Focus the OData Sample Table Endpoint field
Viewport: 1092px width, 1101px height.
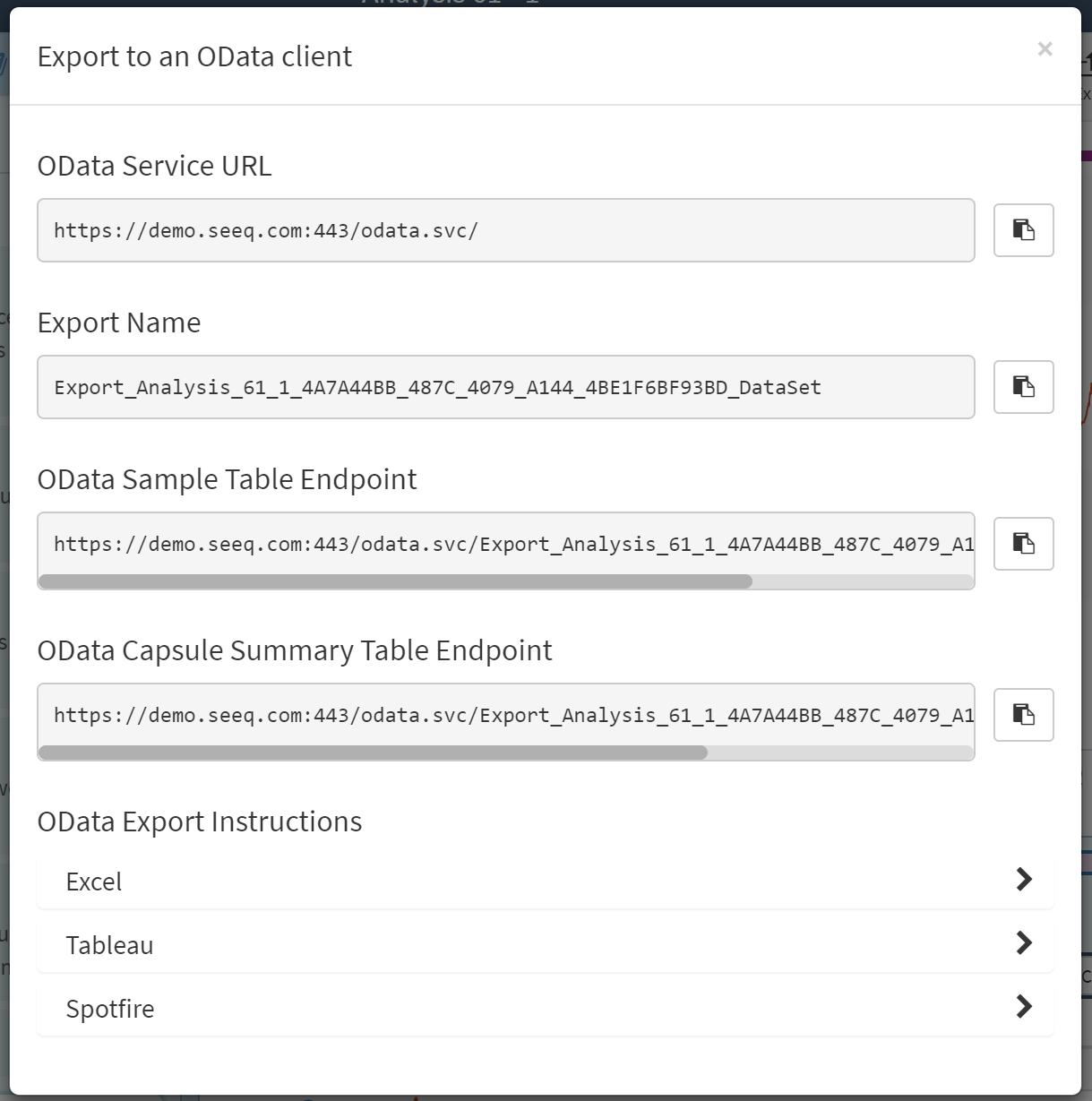[505, 543]
